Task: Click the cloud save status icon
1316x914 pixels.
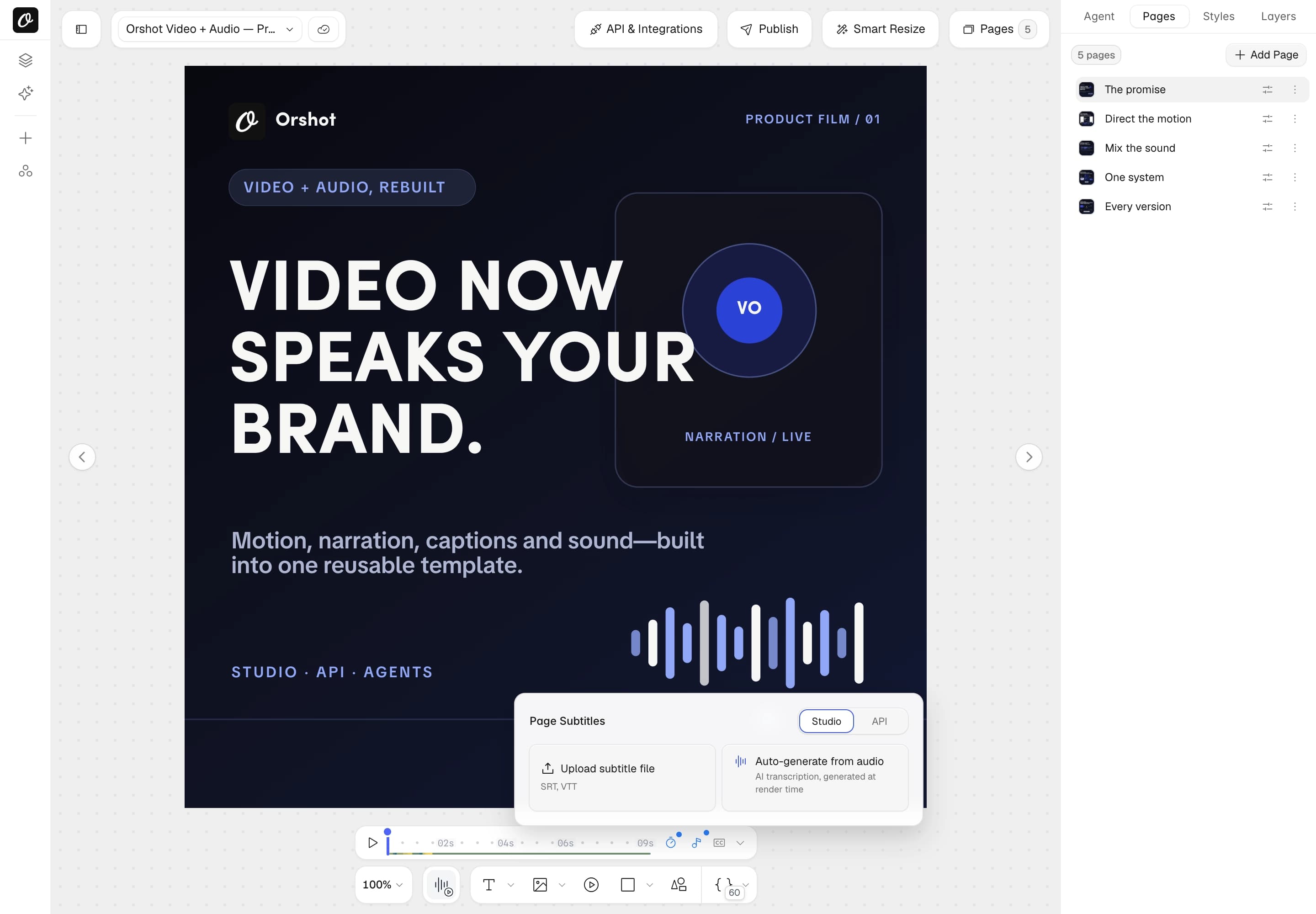Action: pyautogui.click(x=324, y=29)
